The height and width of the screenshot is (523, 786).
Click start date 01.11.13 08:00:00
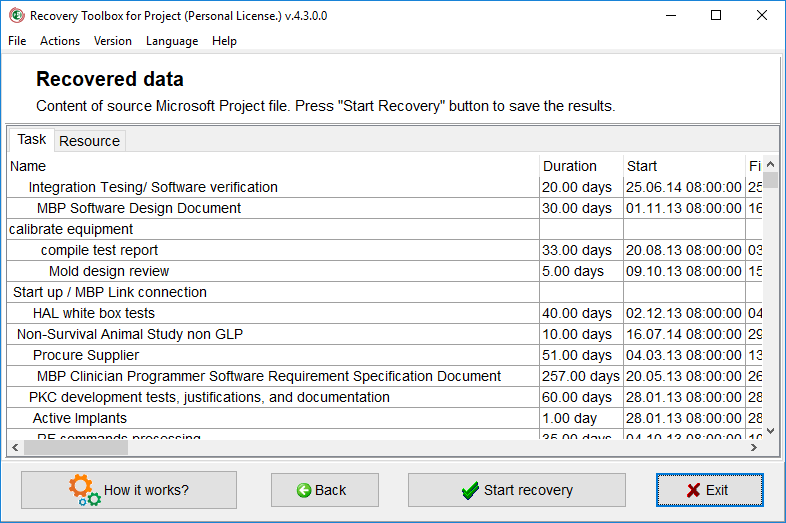(684, 208)
